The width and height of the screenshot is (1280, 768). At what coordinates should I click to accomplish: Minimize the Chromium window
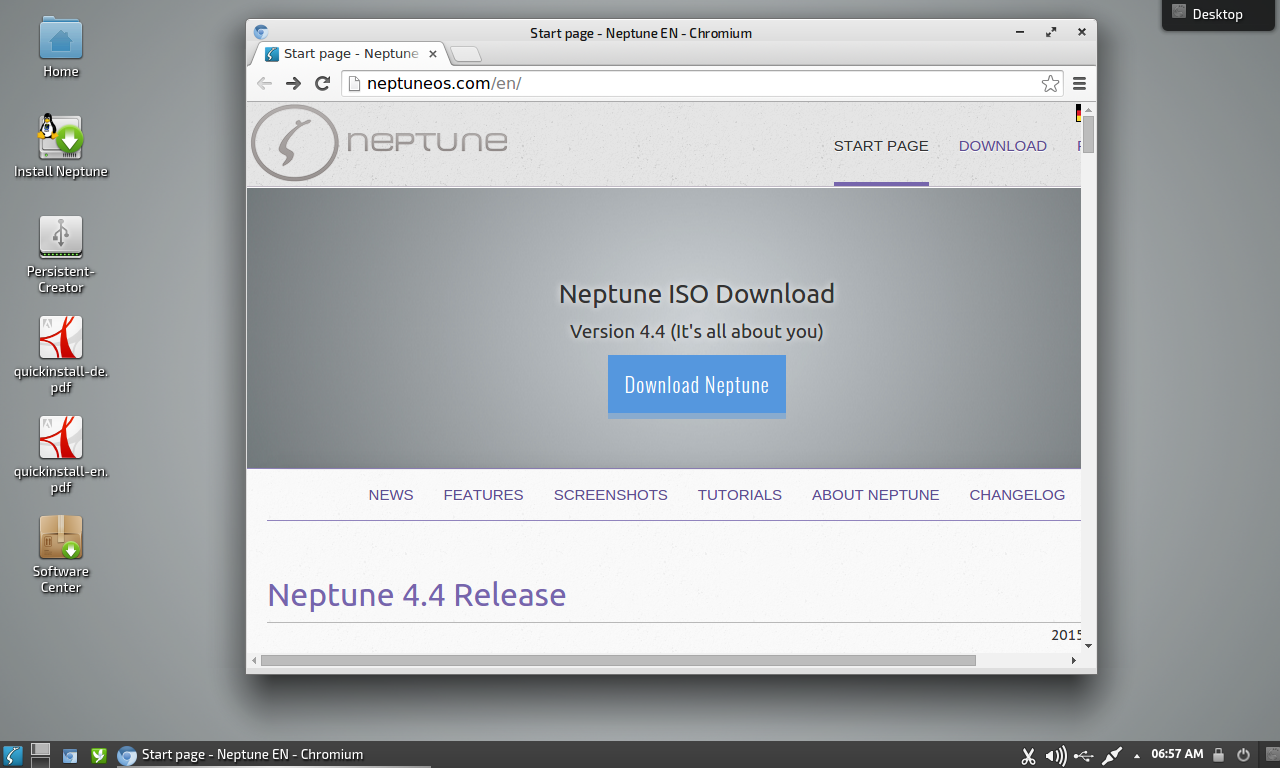coord(1021,32)
